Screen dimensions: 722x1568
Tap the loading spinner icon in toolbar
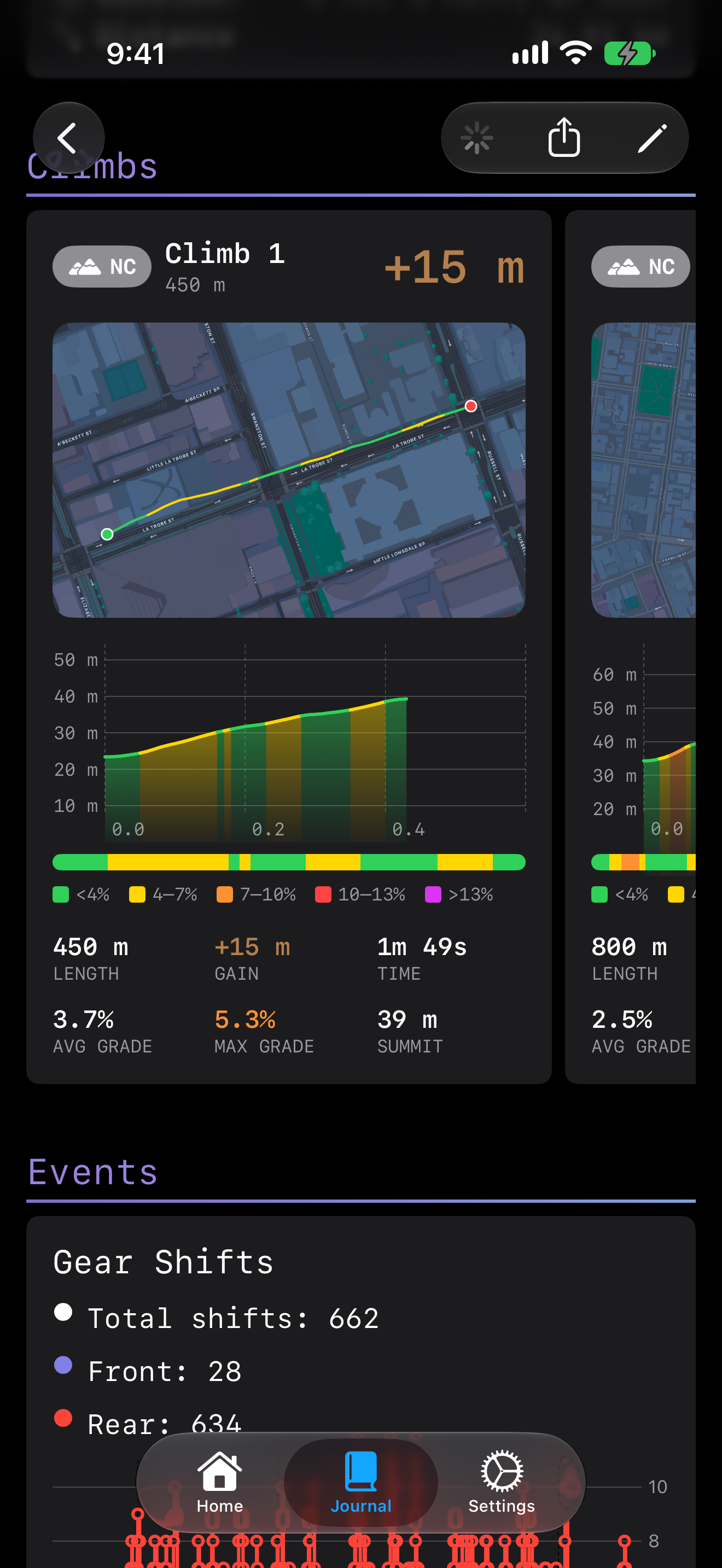pyautogui.click(x=476, y=138)
